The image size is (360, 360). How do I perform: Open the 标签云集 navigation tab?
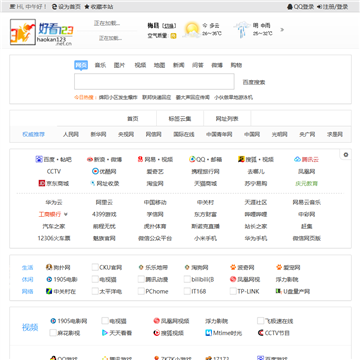click(x=180, y=119)
